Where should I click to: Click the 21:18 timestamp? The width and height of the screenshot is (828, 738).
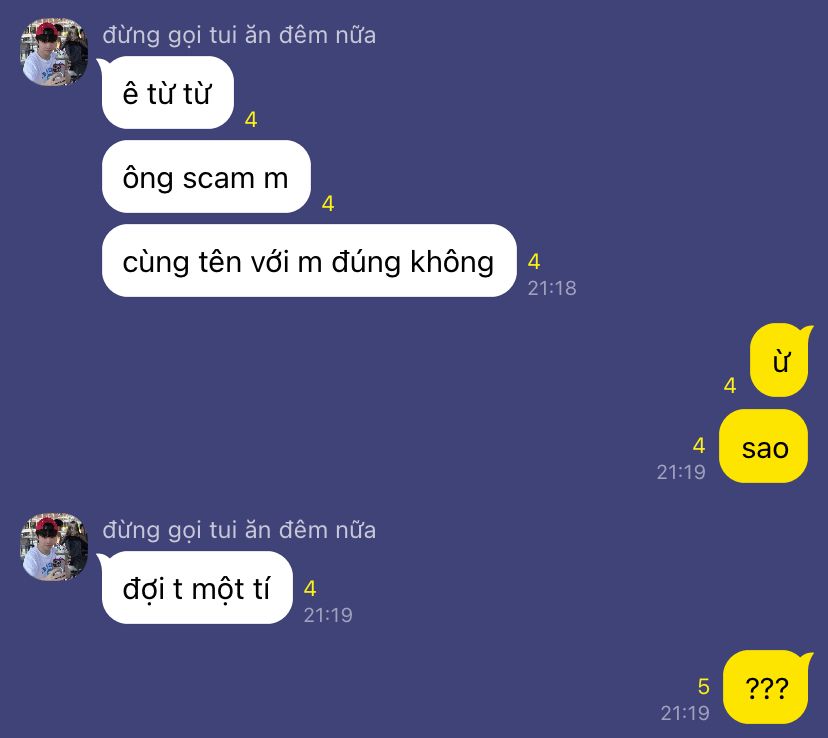point(552,288)
